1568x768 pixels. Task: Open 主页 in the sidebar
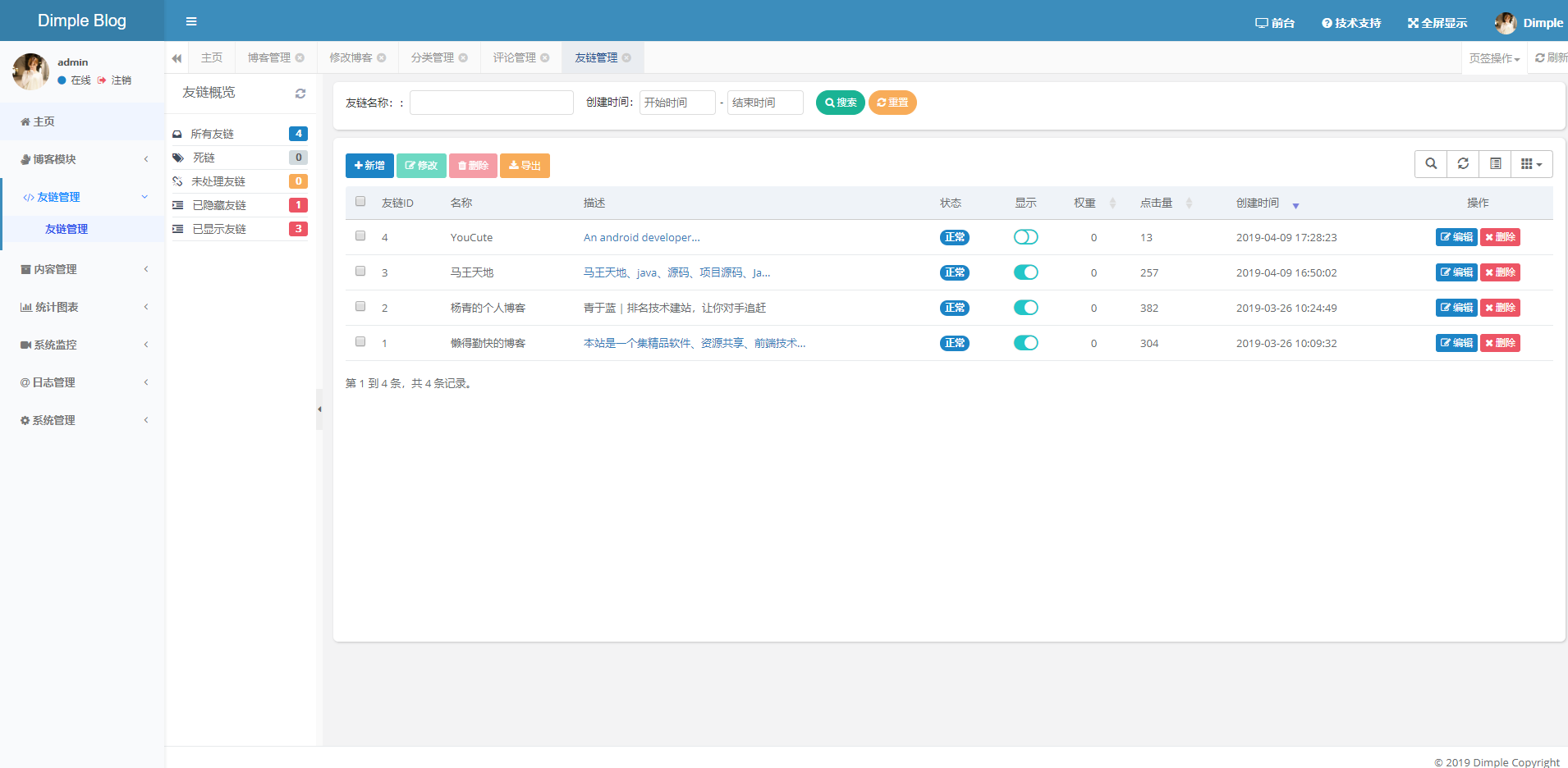[82, 121]
